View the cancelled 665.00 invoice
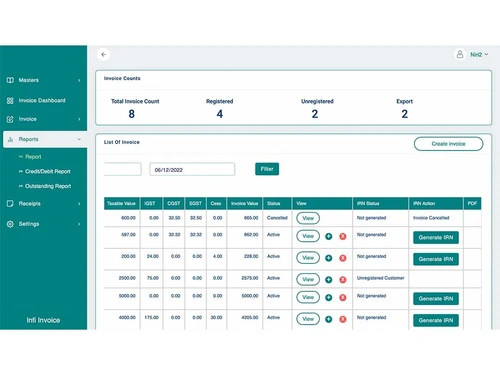The height and width of the screenshot is (375, 500). pyautogui.click(x=308, y=218)
